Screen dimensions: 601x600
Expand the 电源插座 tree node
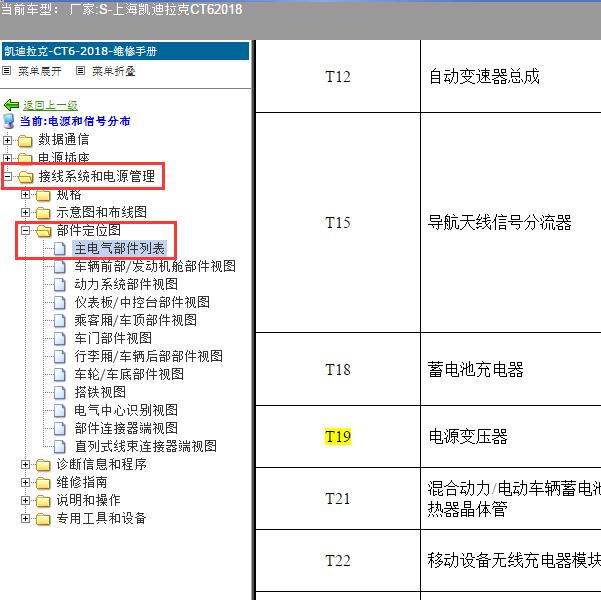point(7,158)
